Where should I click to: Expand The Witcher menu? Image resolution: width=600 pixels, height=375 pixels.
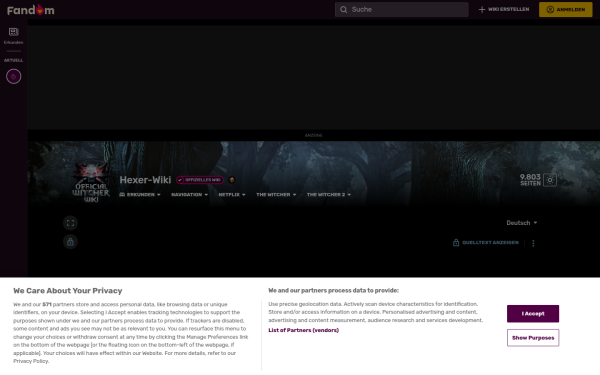tap(276, 194)
